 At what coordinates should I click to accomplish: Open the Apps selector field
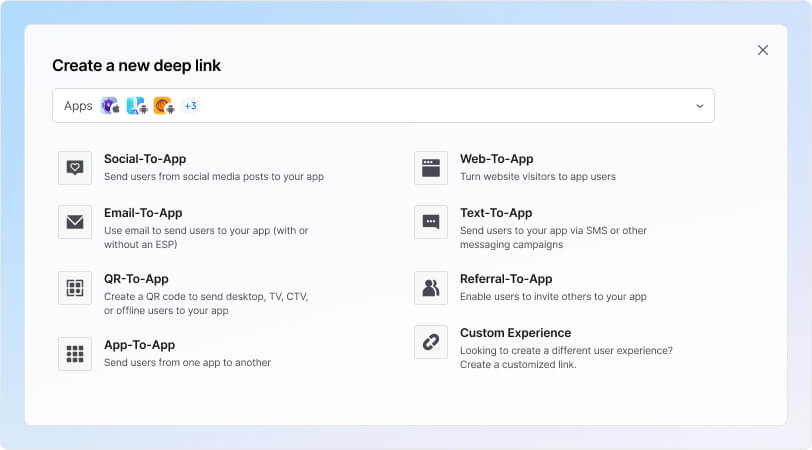tap(383, 106)
